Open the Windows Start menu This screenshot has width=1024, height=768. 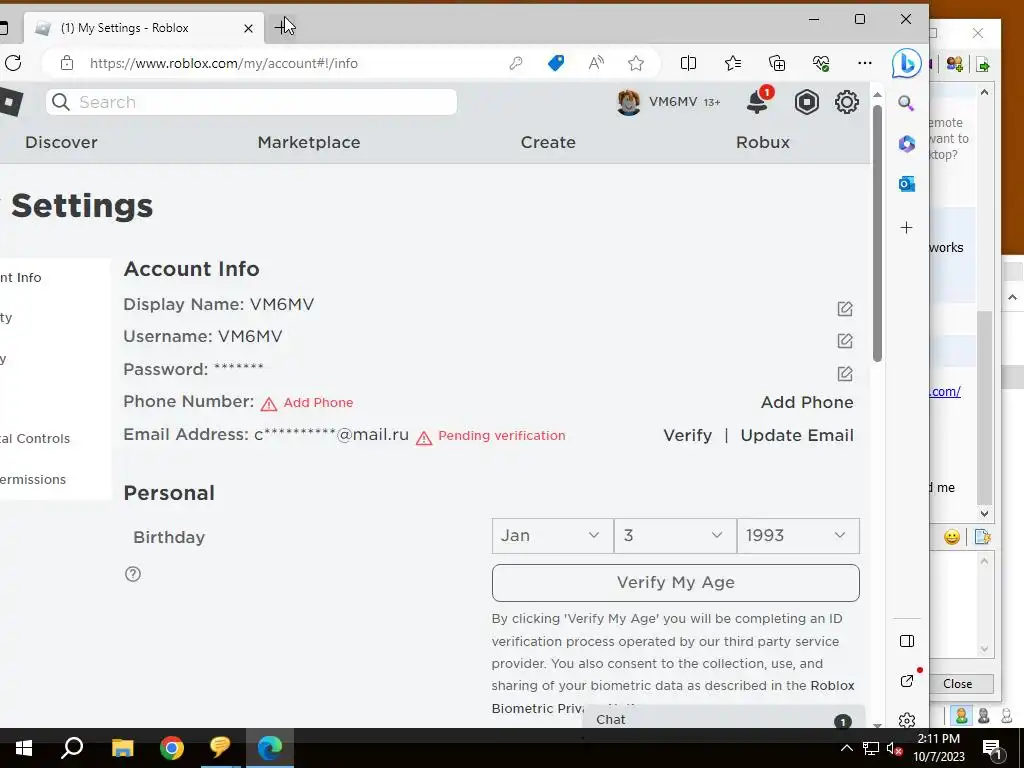pyautogui.click(x=24, y=748)
